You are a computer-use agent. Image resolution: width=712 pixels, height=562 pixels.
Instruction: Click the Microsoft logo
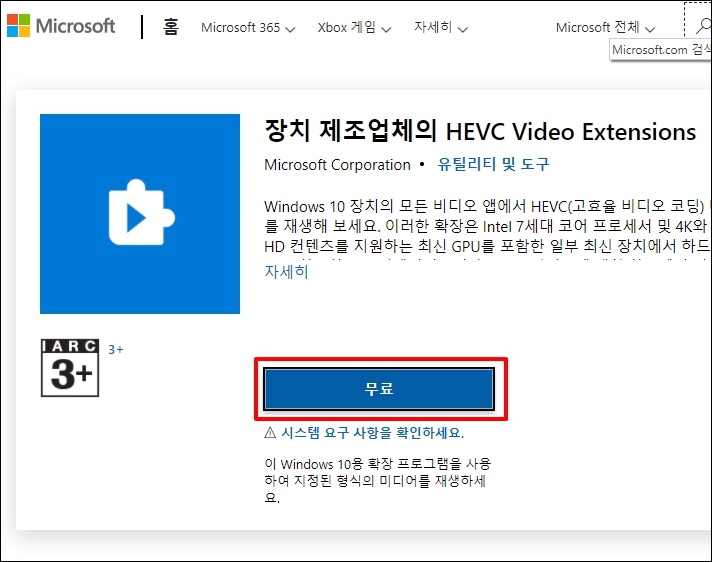coord(61,26)
